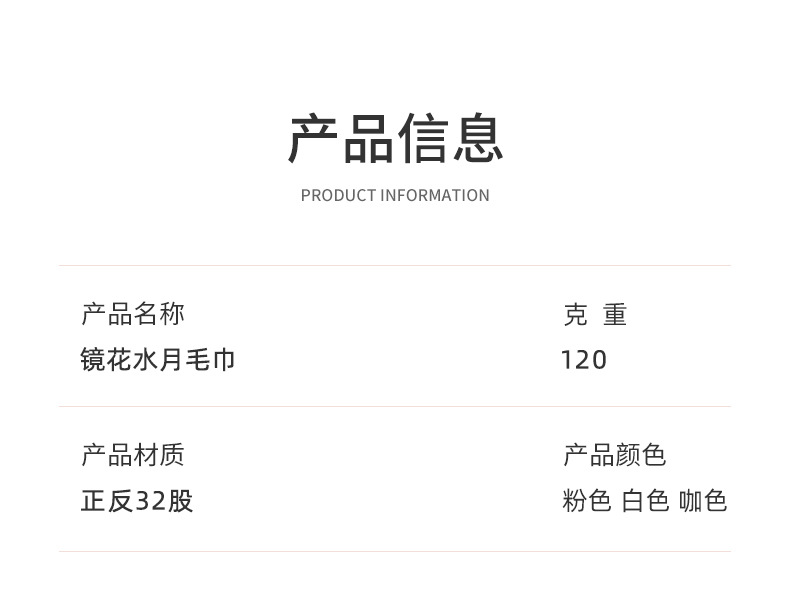Click the divider line above 产品名称
The width and height of the screenshot is (790, 593).
tap(394, 266)
